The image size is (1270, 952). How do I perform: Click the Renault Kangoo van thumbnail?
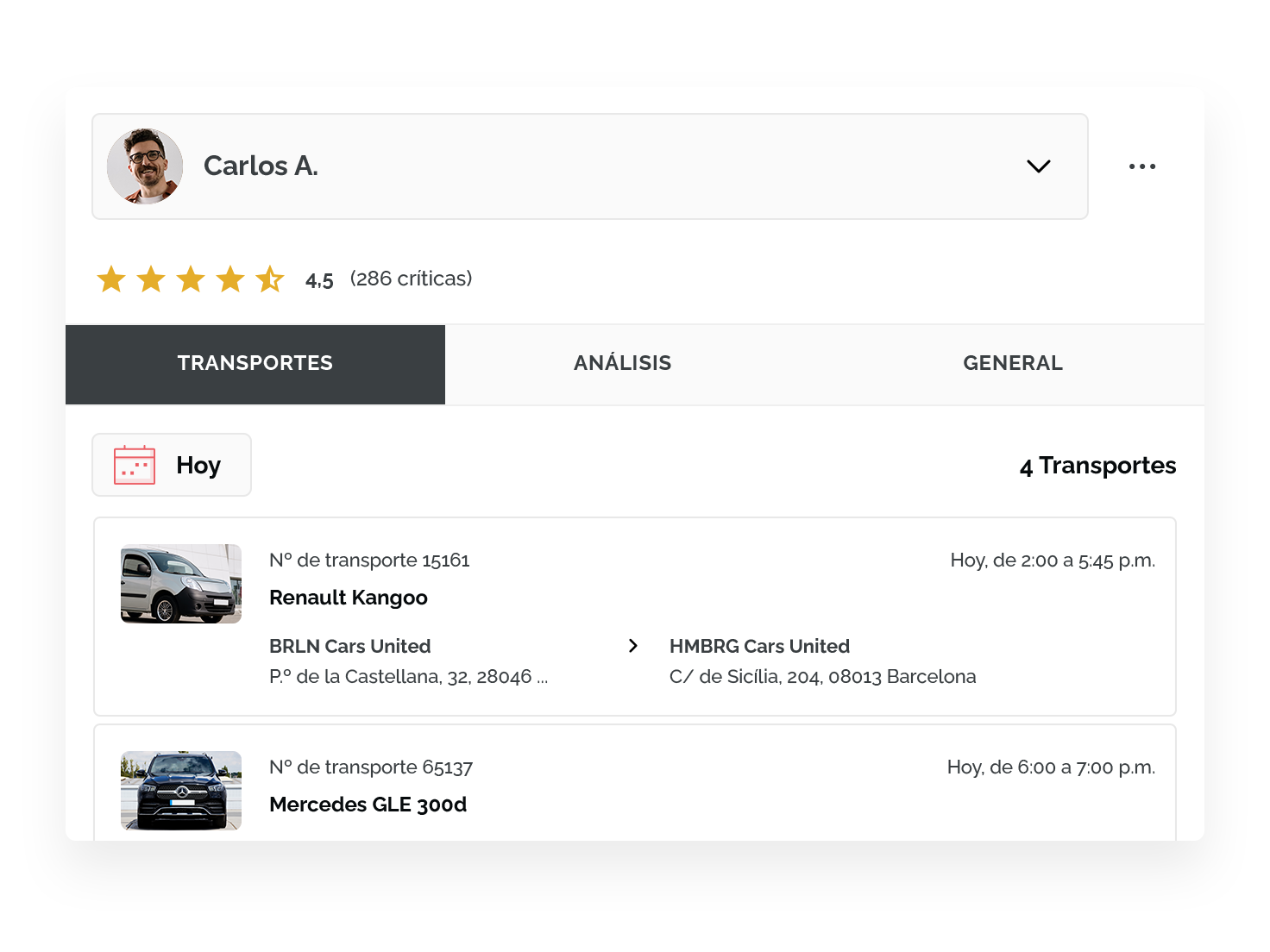click(x=181, y=584)
